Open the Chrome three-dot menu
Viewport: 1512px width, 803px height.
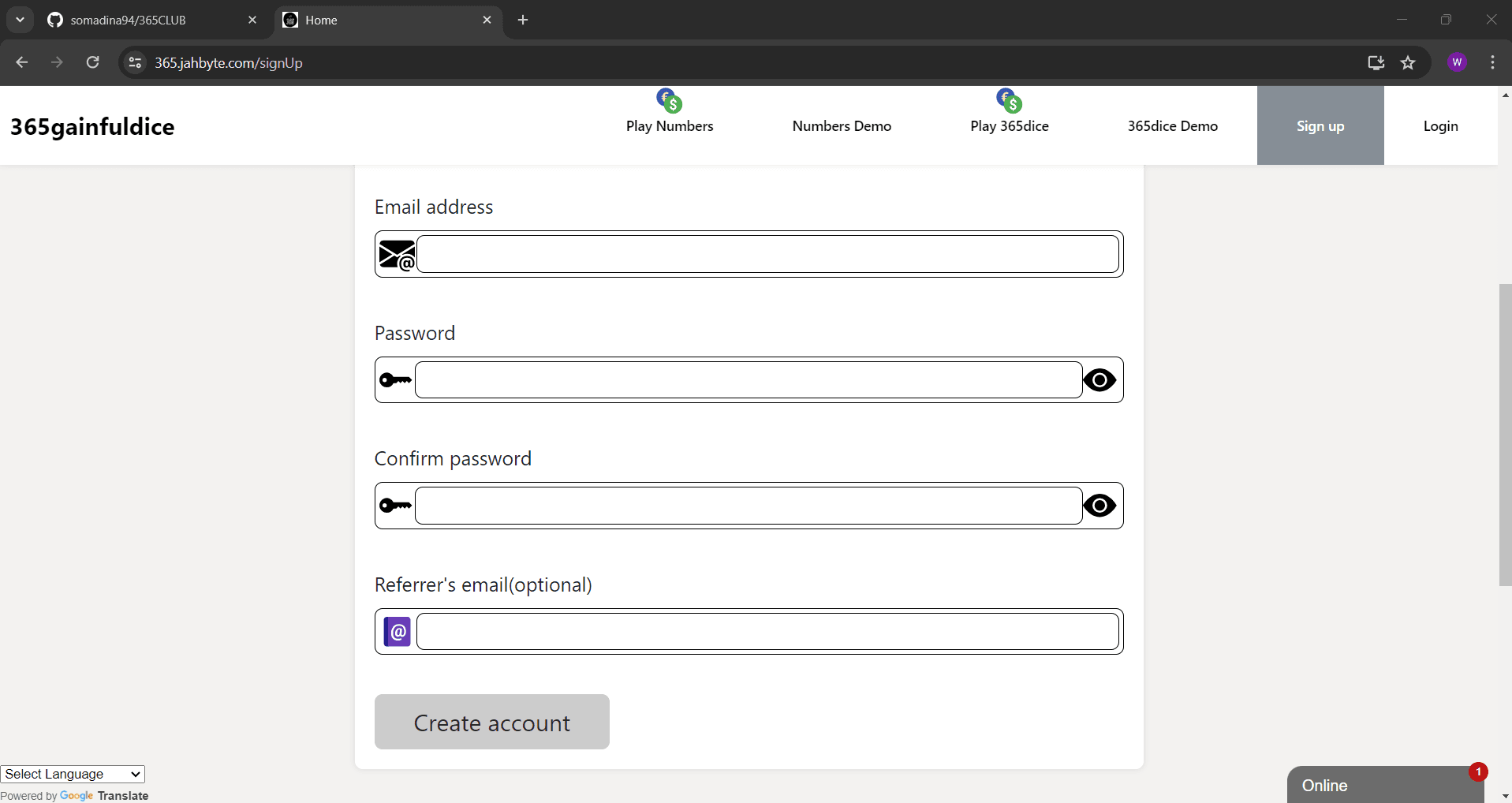pos(1492,62)
